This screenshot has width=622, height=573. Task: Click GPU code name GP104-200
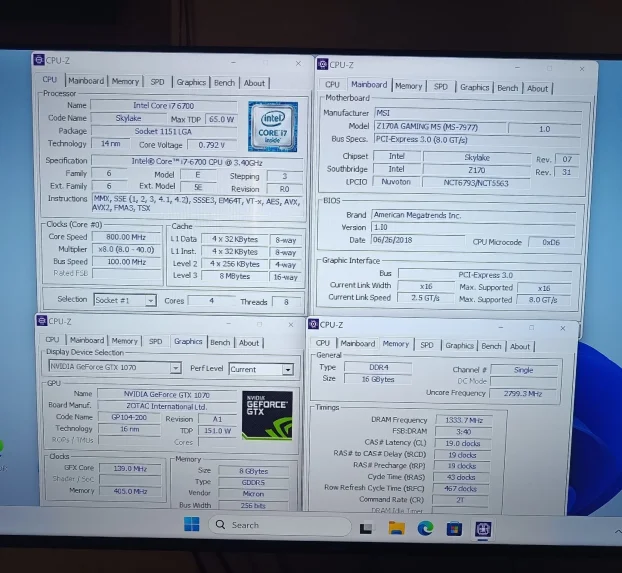click(129, 417)
